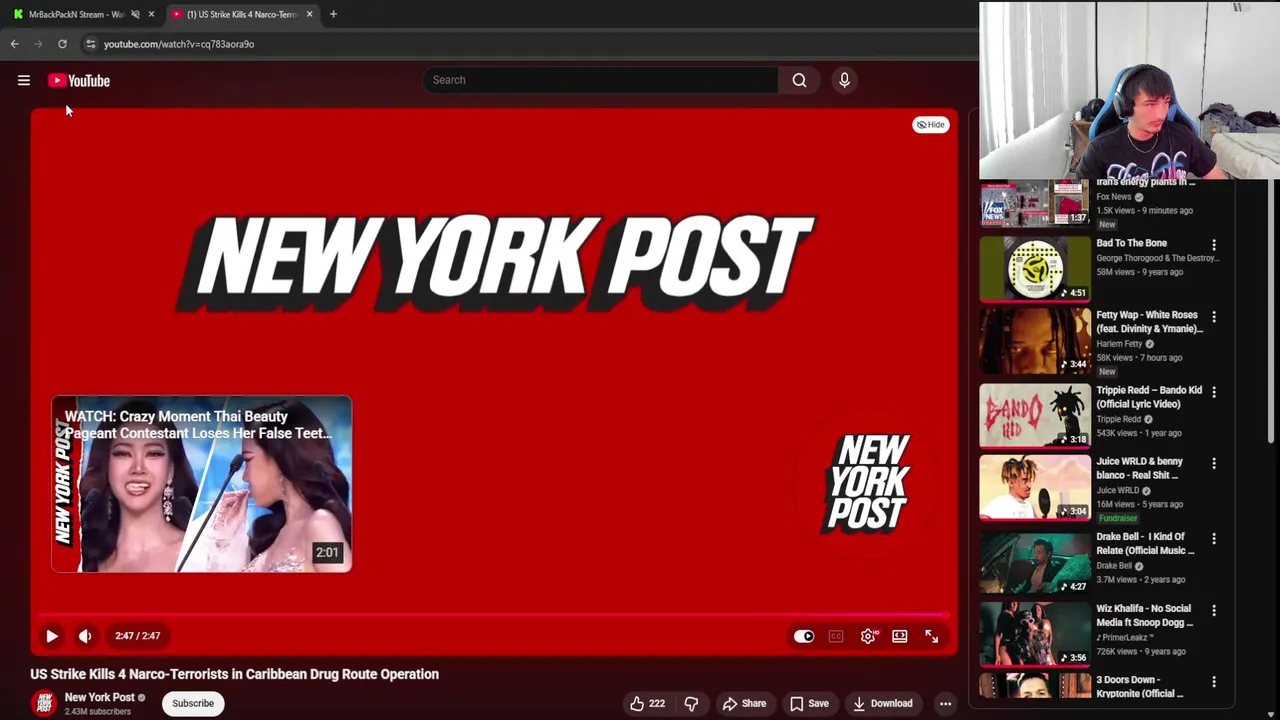The width and height of the screenshot is (1280, 720).
Task: Open Fetty Wap White Roses thumbnail
Action: [1035, 340]
